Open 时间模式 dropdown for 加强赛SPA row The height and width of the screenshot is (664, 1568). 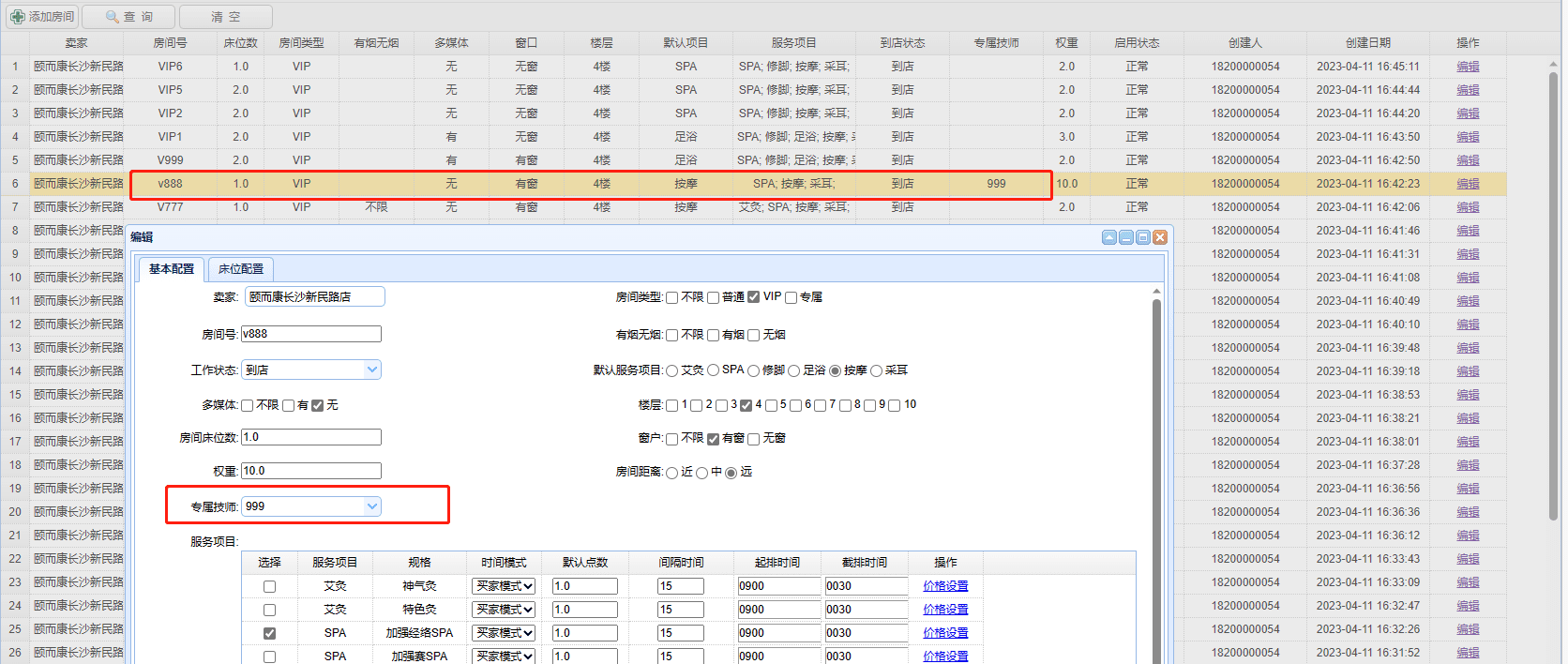(504, 656)
